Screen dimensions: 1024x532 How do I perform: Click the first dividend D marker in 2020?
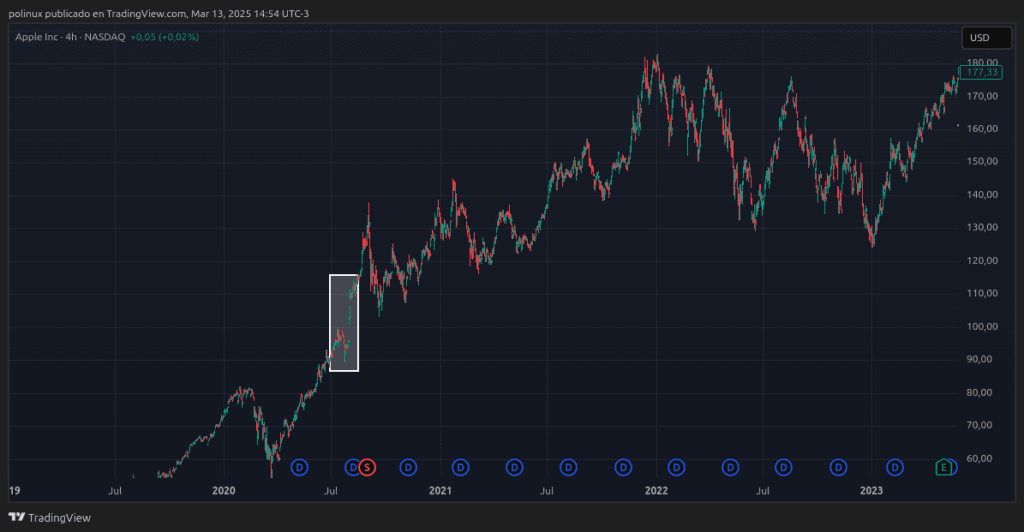[x=299, y=467]
